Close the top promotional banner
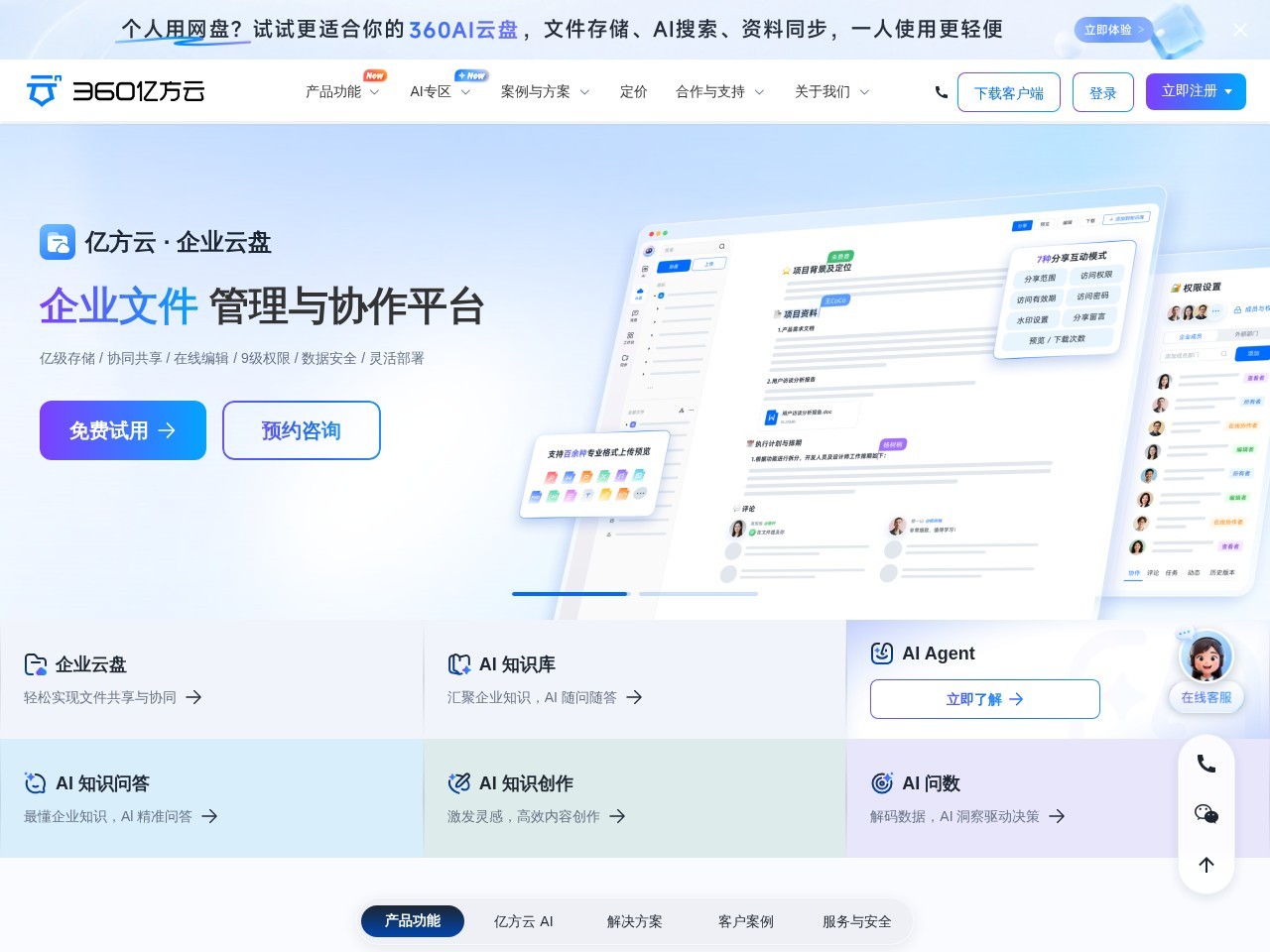 (x=1240, y=30)
